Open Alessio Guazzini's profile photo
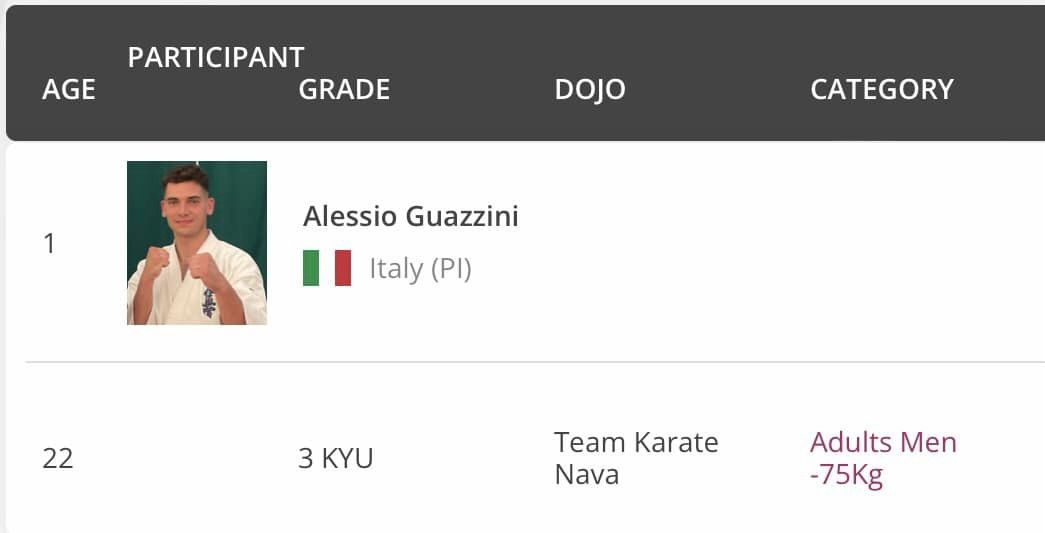This screenshot has height=533, width=1045. [197, 243]
